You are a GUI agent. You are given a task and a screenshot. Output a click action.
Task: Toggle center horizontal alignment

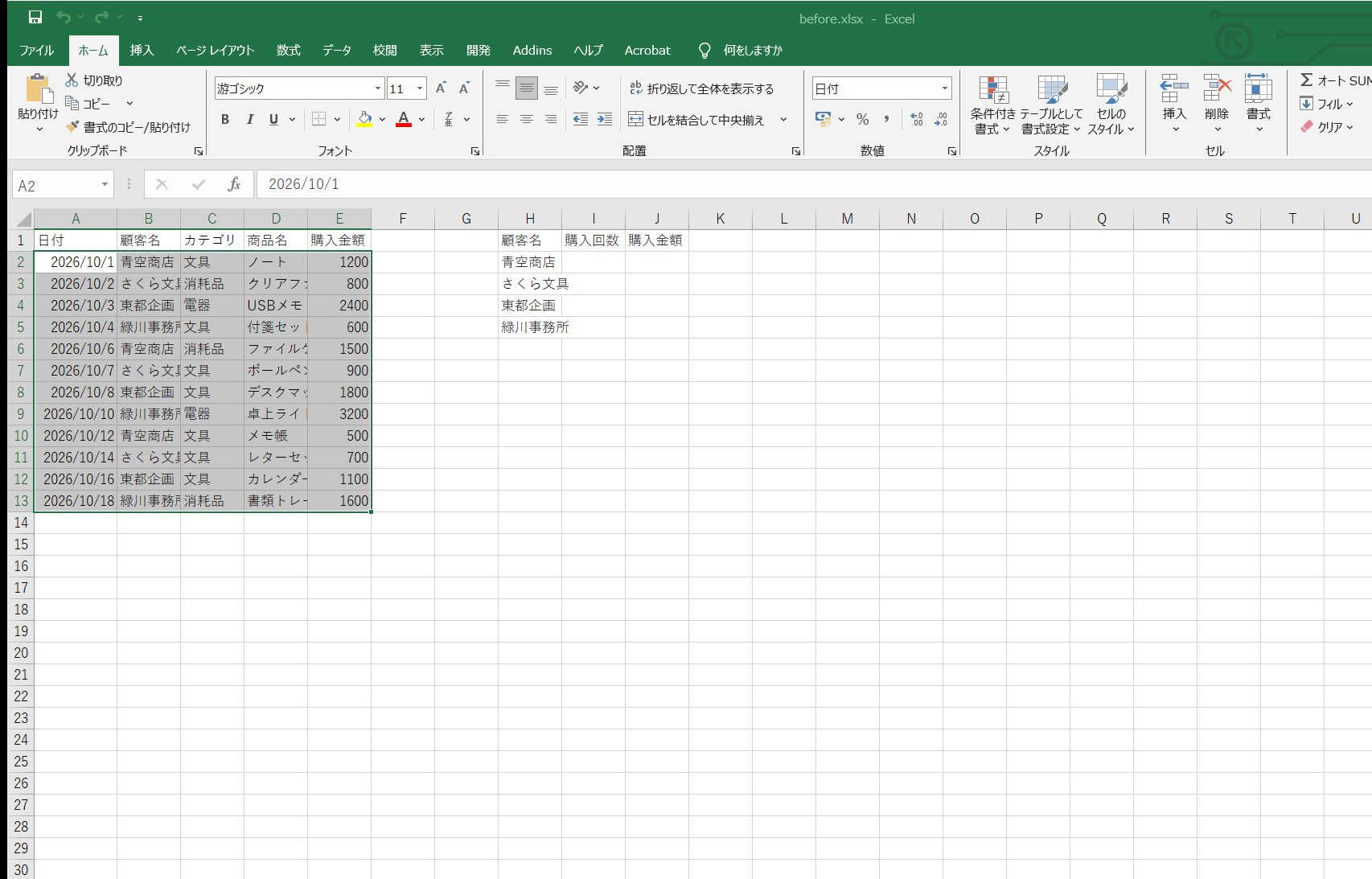[527, 119]
